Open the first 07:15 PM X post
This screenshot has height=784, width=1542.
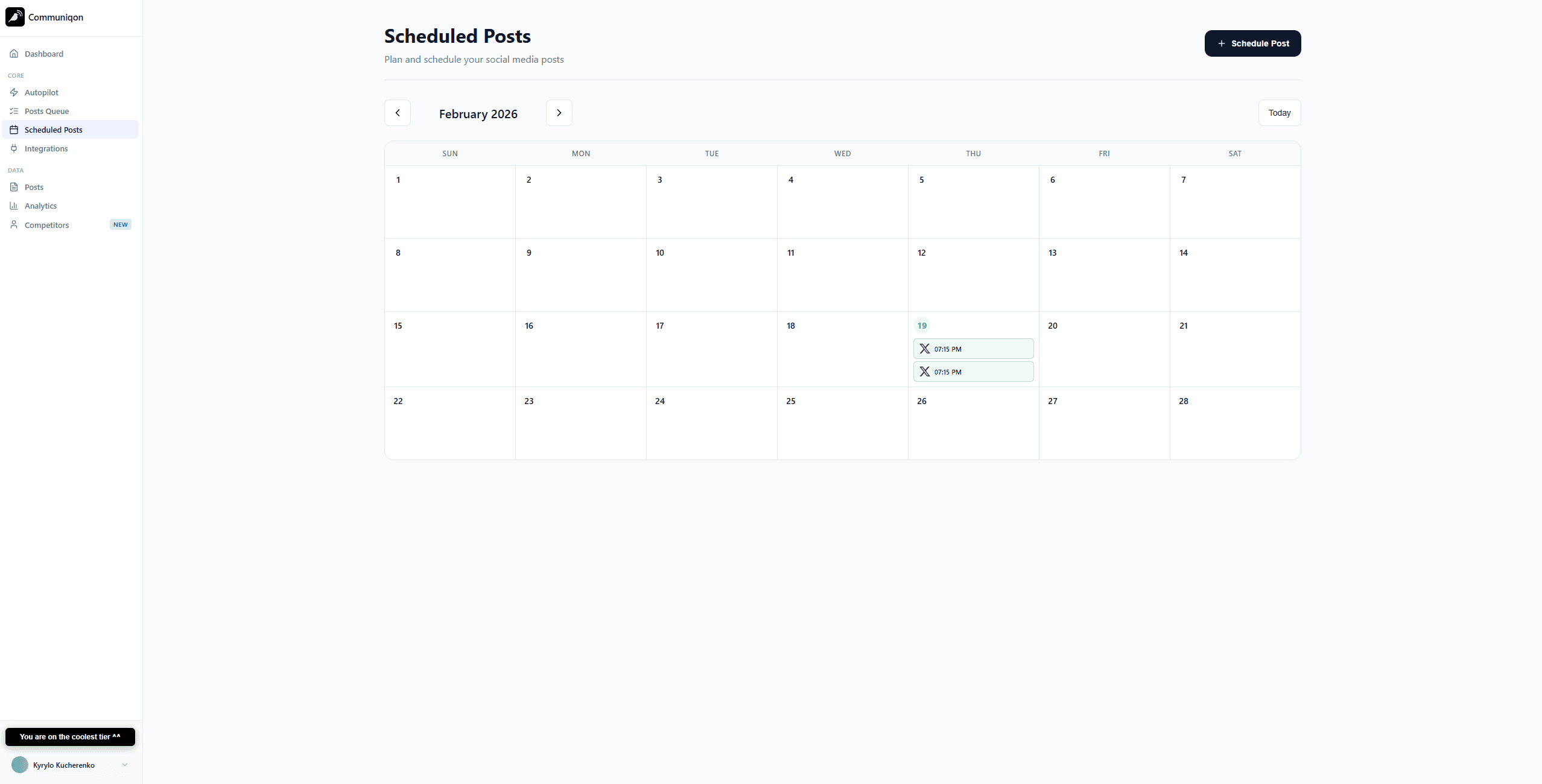click(x=972, y=349)
